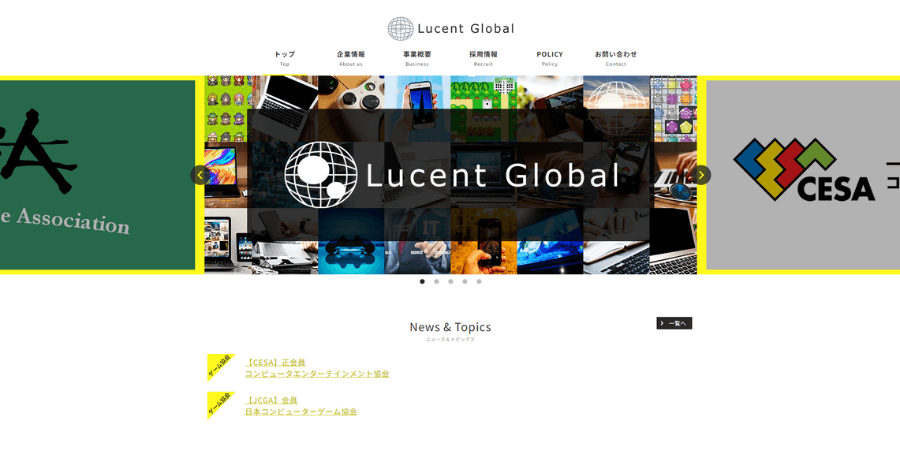This screenshot has width=900, height=450.
Task: Click the yellow tag beside JCGA news
Action: tap(219, 405)
